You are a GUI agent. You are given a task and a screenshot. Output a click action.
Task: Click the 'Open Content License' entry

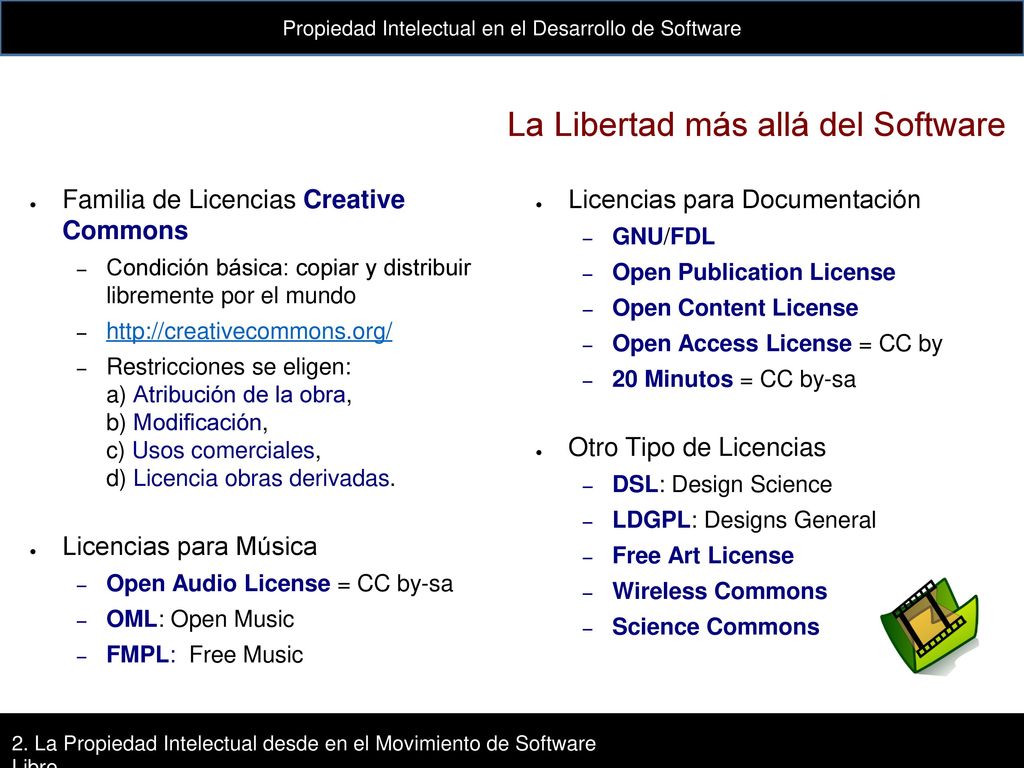735,308
